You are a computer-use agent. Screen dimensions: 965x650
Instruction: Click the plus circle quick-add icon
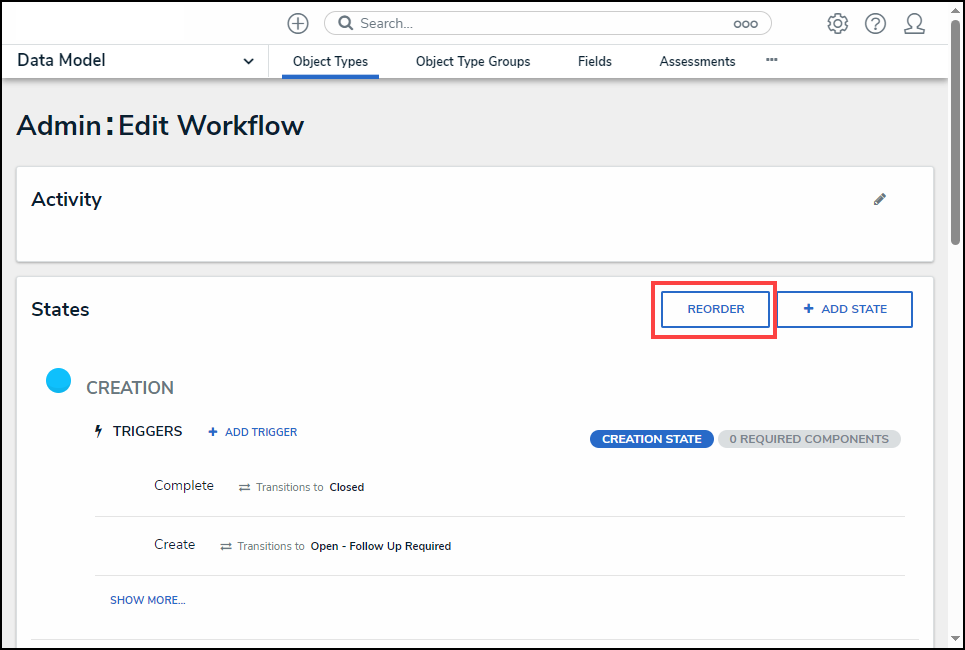pos(298,23)
